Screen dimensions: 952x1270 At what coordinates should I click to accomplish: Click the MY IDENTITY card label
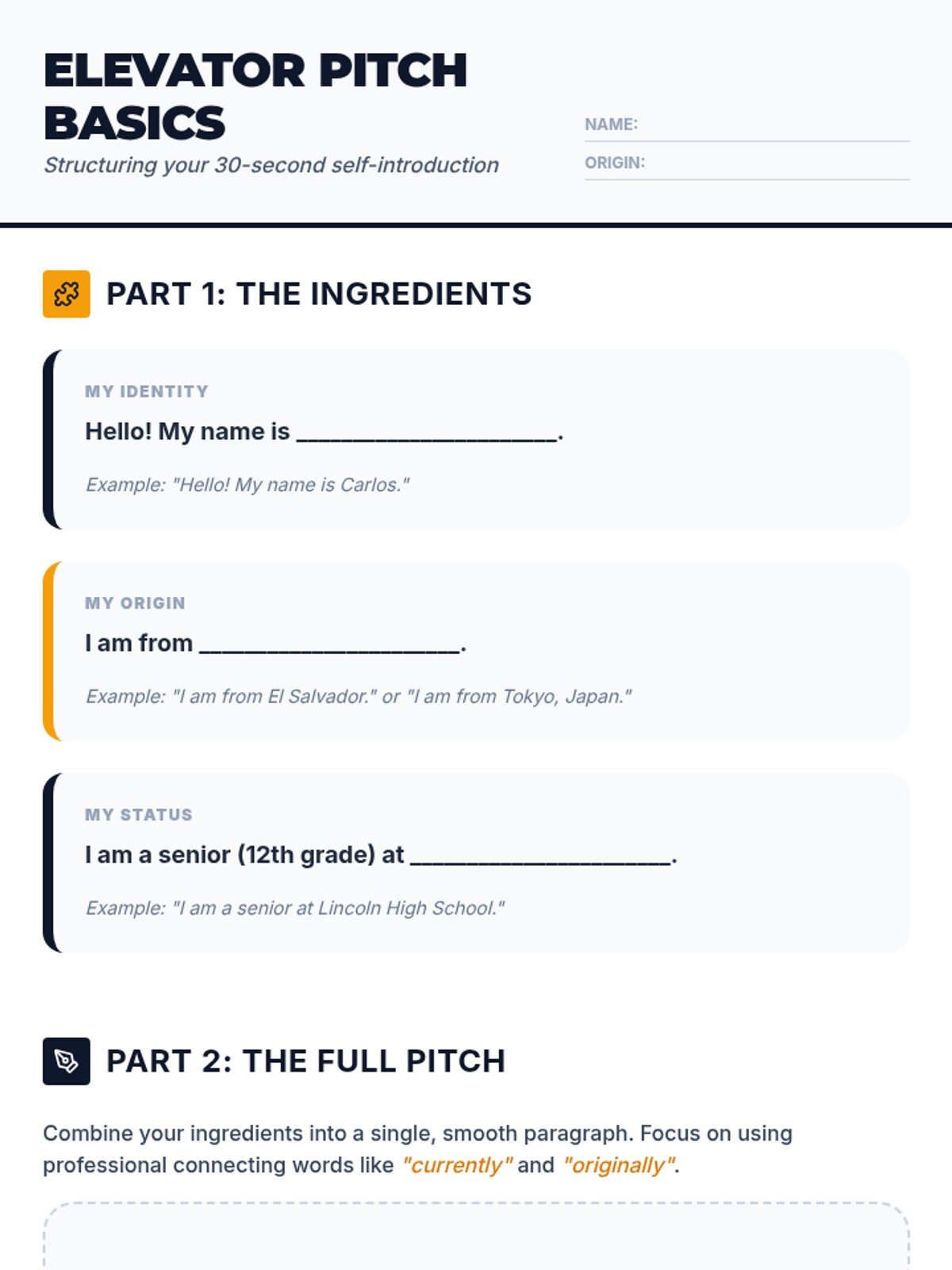[147, 391]
